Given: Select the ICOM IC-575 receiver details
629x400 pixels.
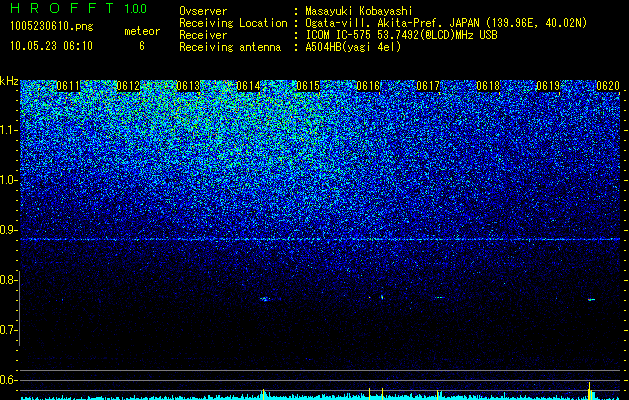Looking at the screenshot, I should (x=401, y=35).
